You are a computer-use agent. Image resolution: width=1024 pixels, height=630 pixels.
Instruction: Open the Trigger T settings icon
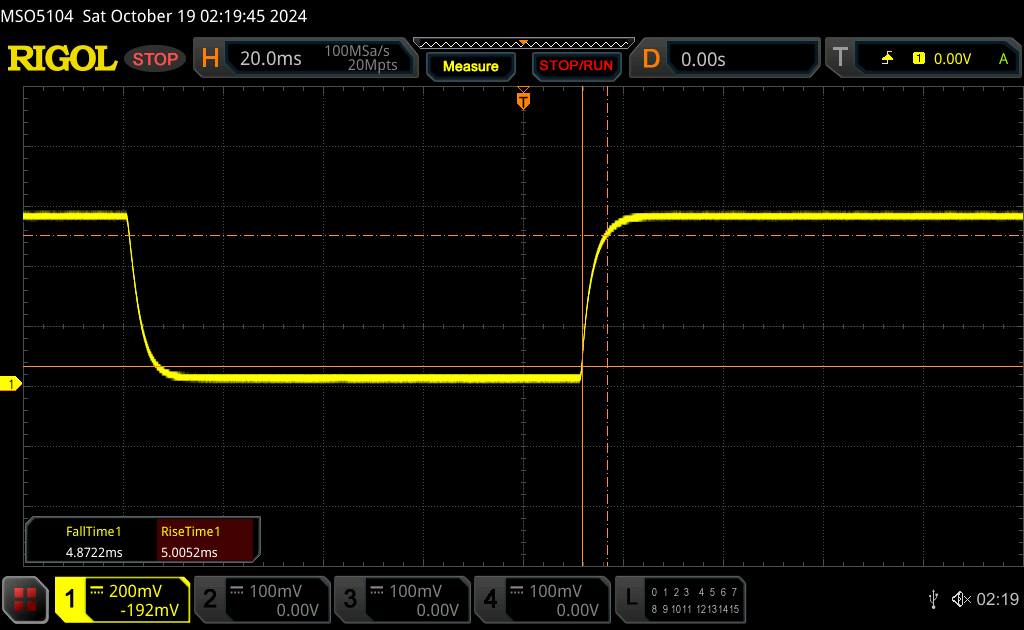840,59
